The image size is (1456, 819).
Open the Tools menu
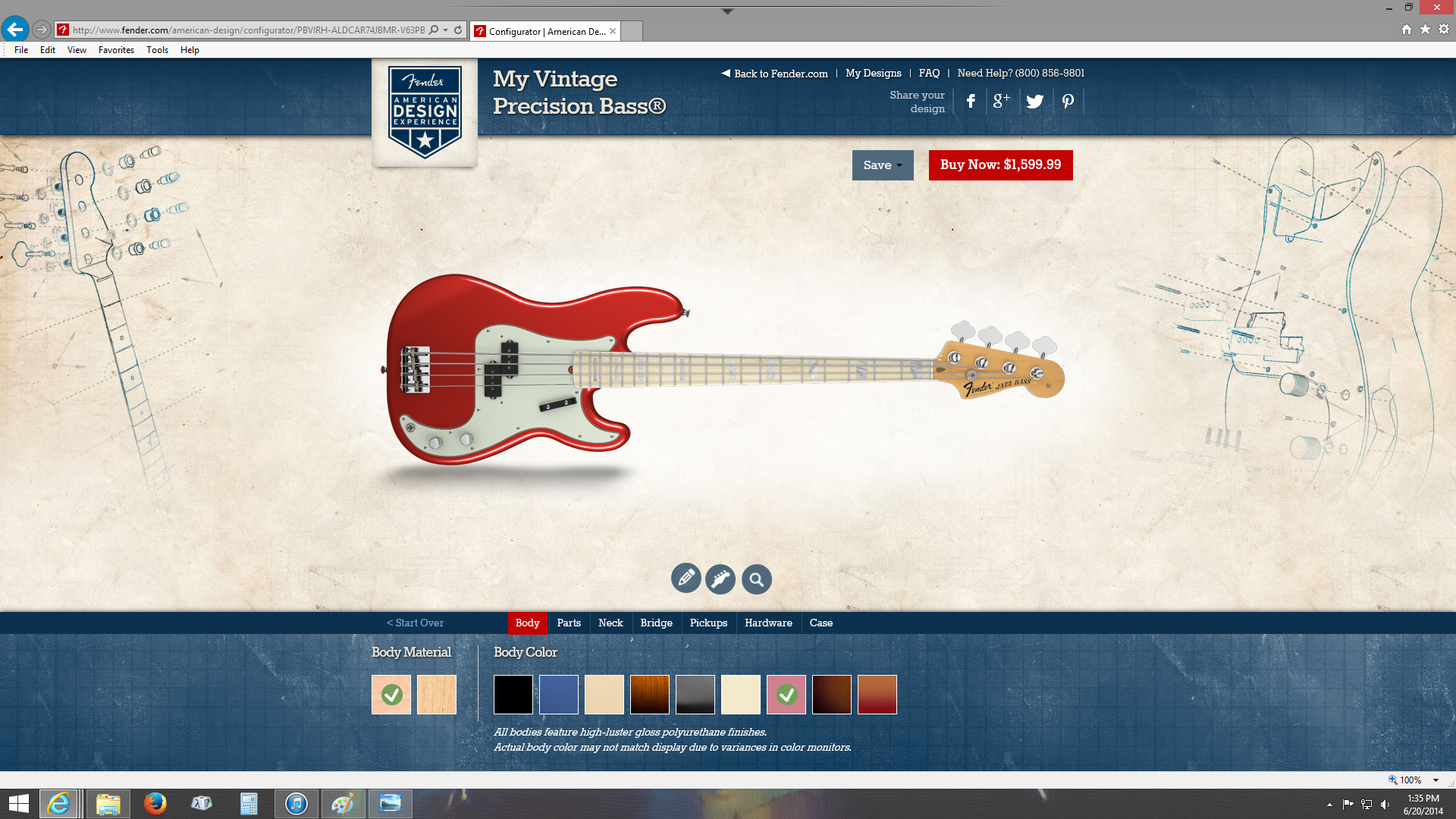click(158, 50)
